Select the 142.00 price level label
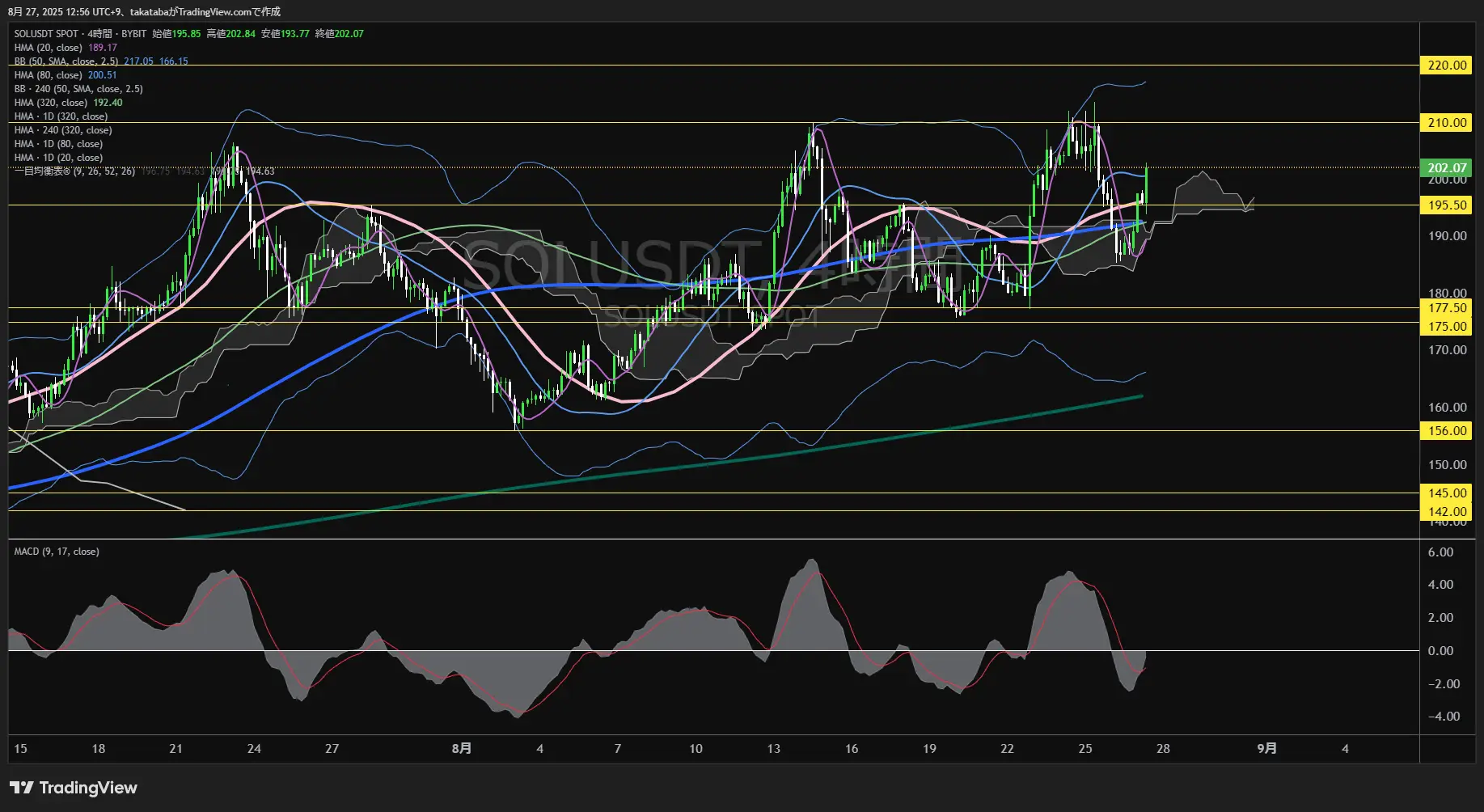This screenshot has width=1484, height=812. coord(1447,512)
